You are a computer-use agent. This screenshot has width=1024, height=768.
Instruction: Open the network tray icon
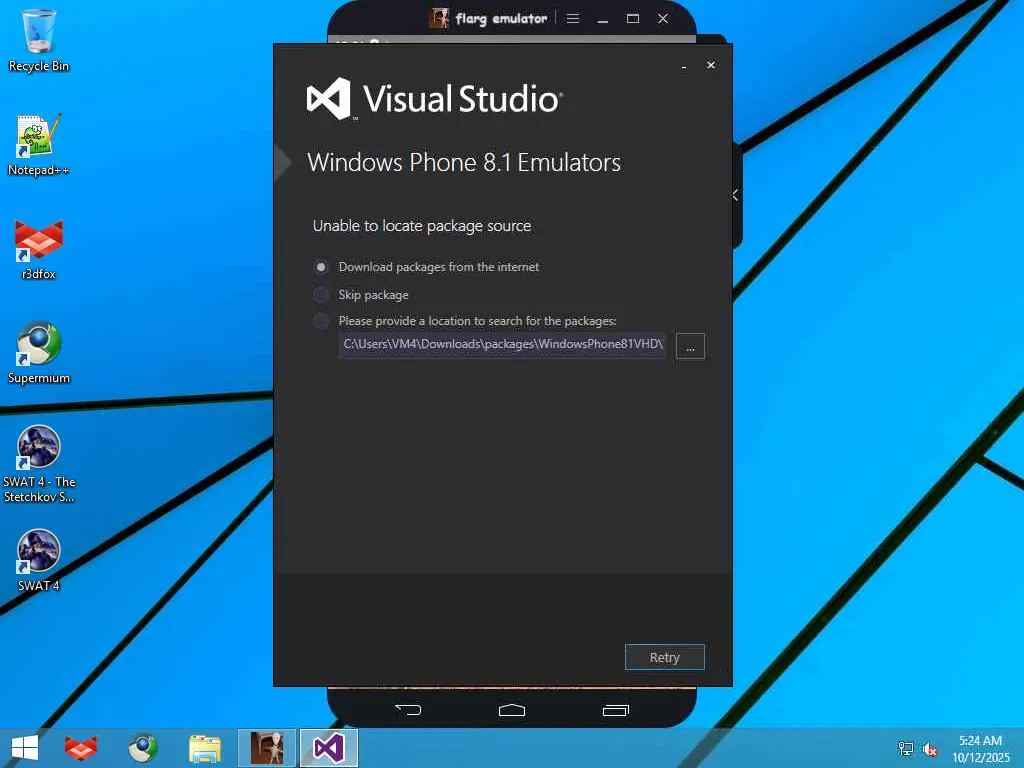(905, 749)
